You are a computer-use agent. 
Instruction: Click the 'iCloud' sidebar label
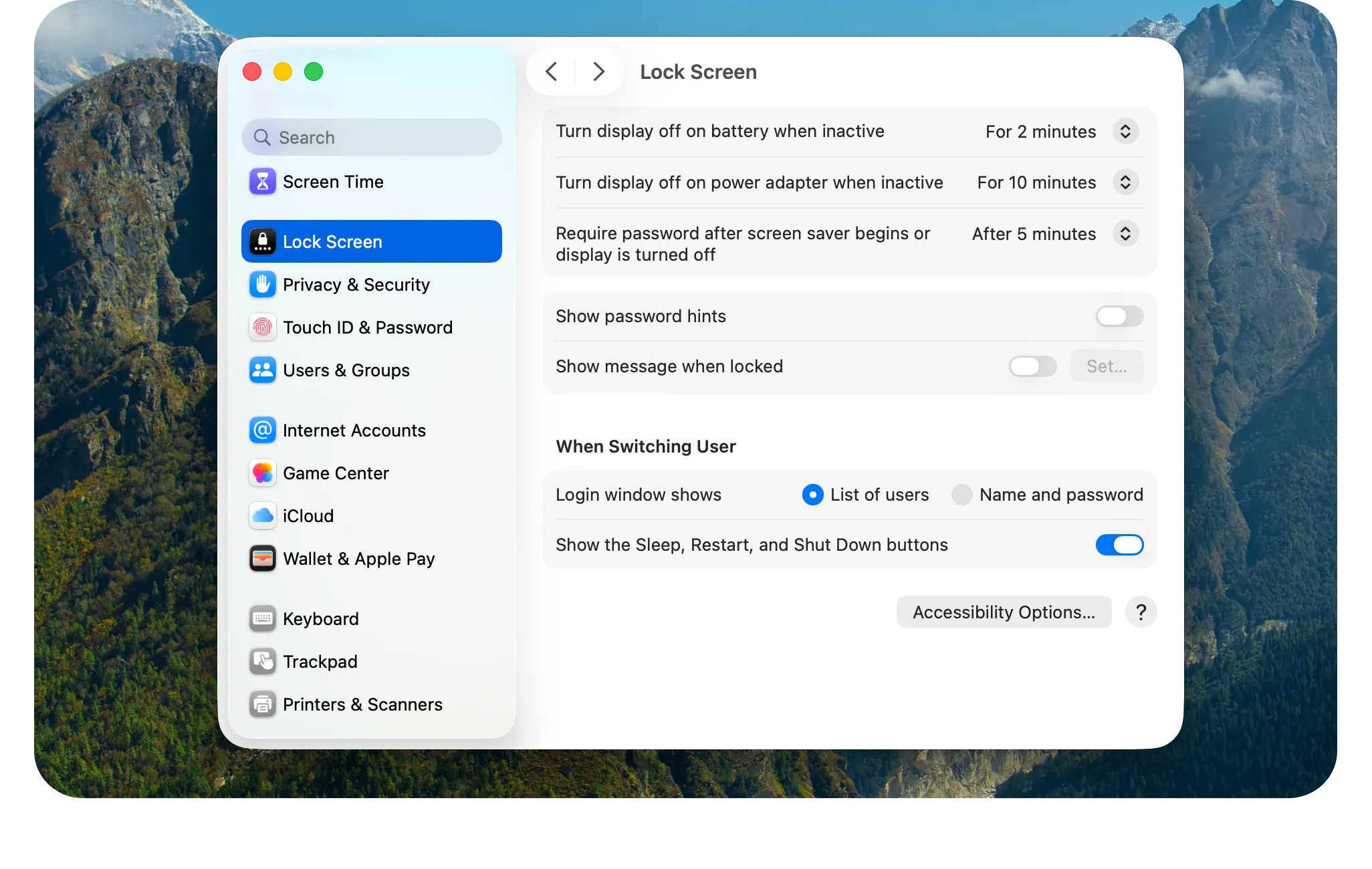point(308,516)
